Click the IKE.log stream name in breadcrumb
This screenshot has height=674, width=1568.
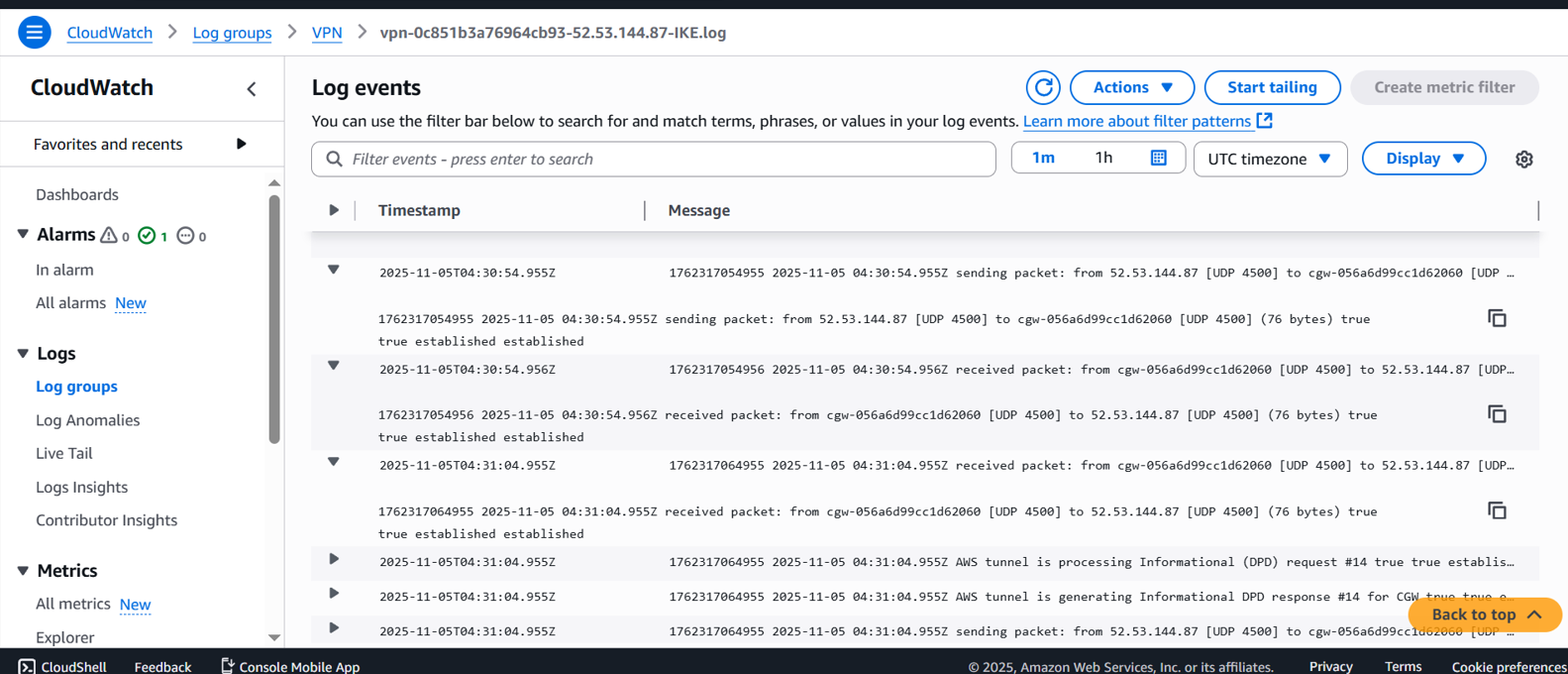pyautogui.click(x=553, y=33)
